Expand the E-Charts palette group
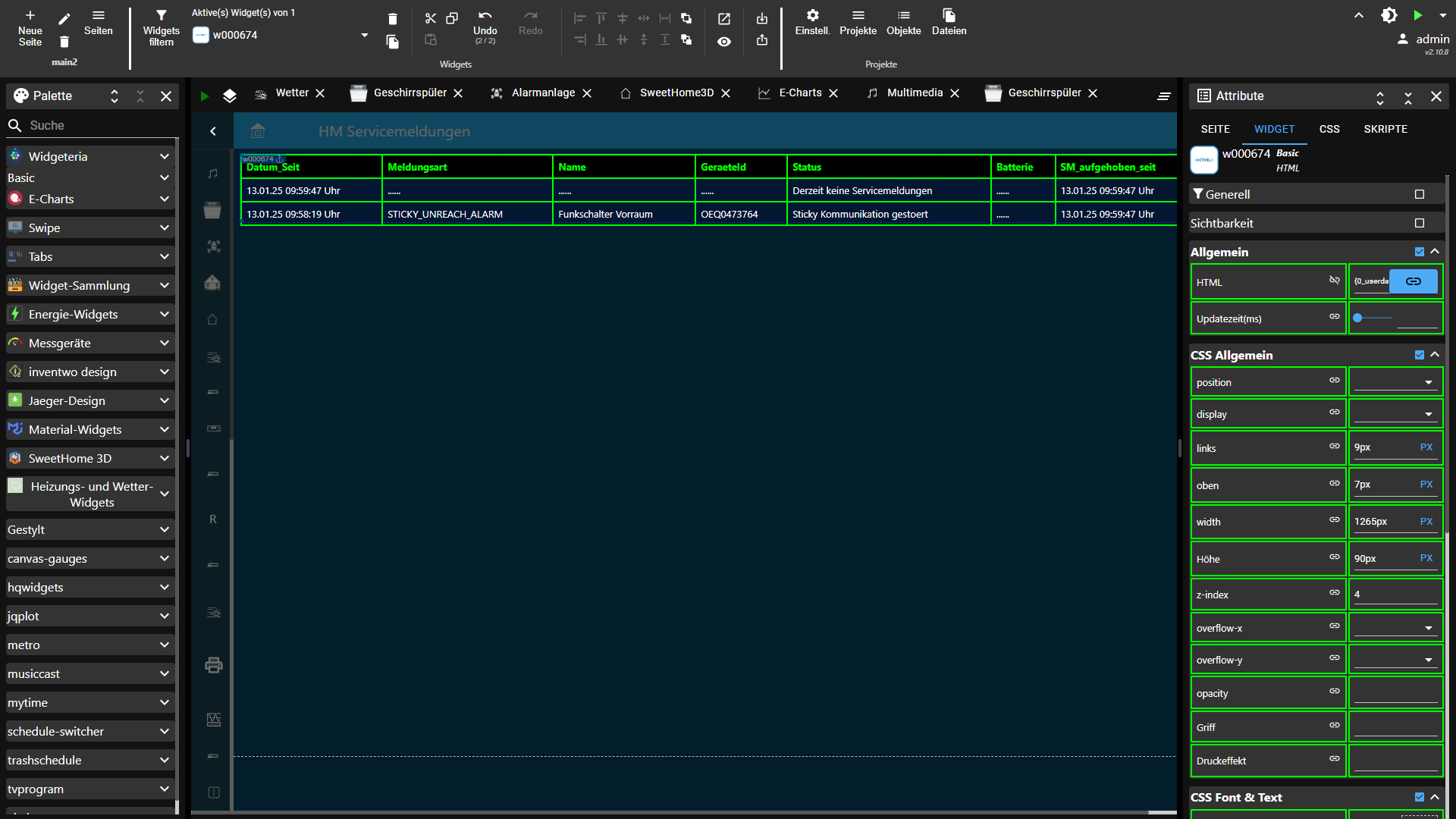 [89, 199]
